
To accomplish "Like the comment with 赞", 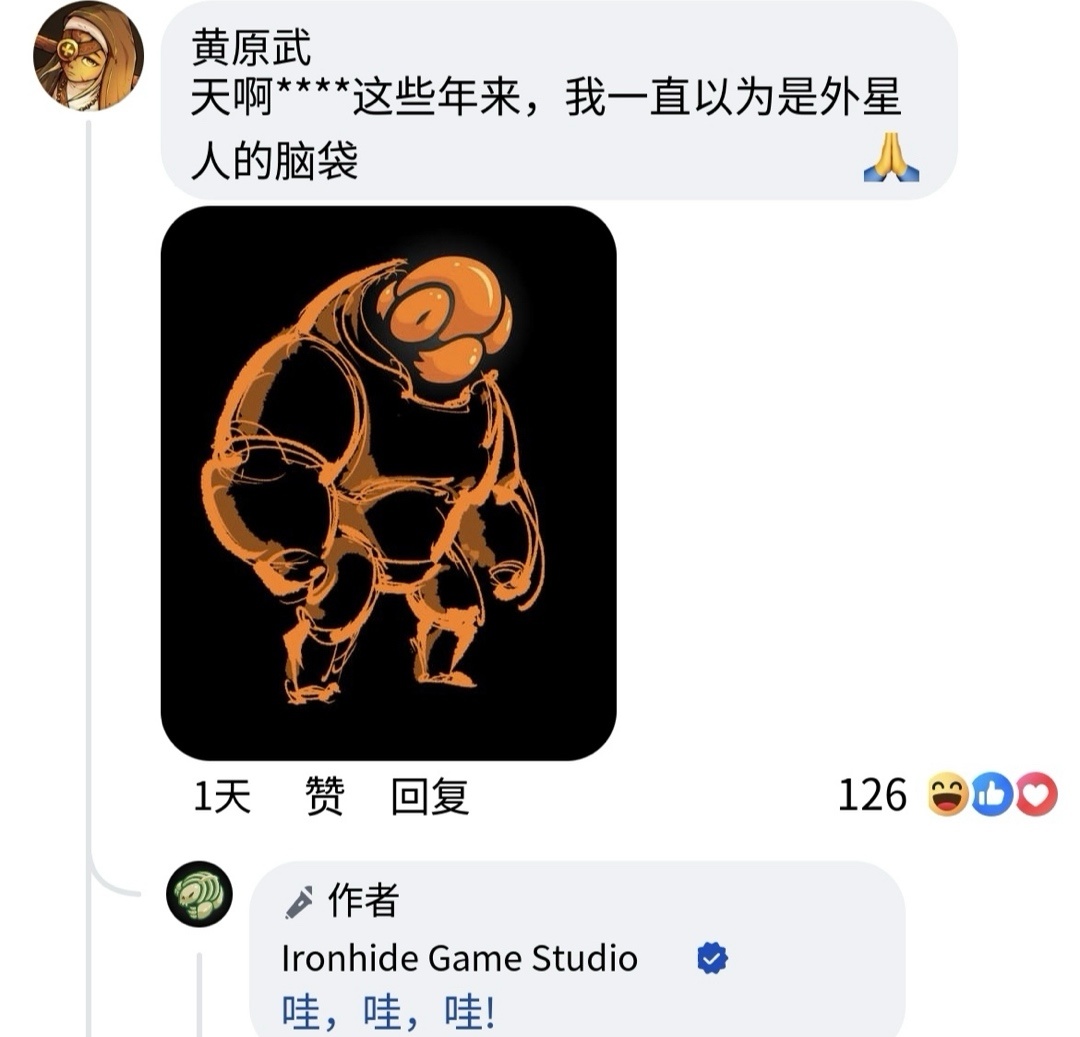I will coord(324,796).
